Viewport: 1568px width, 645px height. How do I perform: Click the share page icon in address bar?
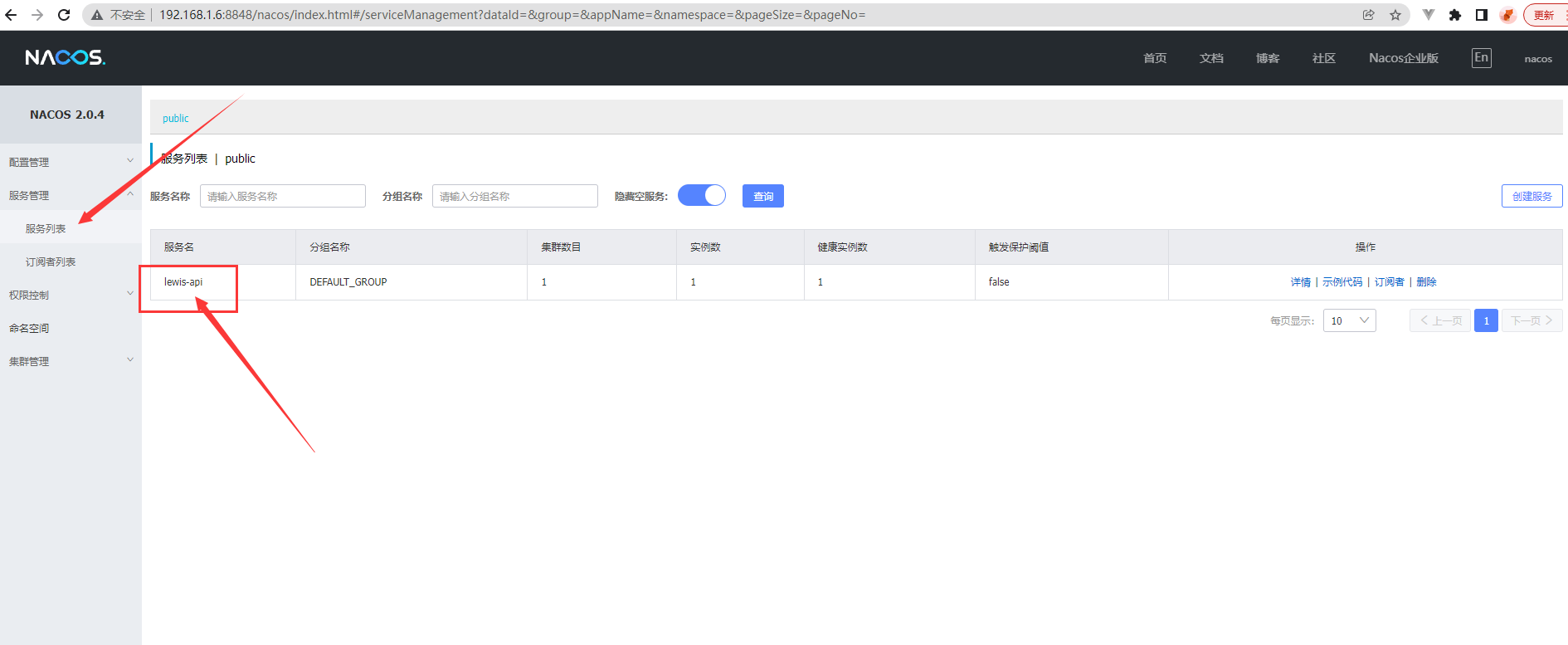pos(1369,15)
